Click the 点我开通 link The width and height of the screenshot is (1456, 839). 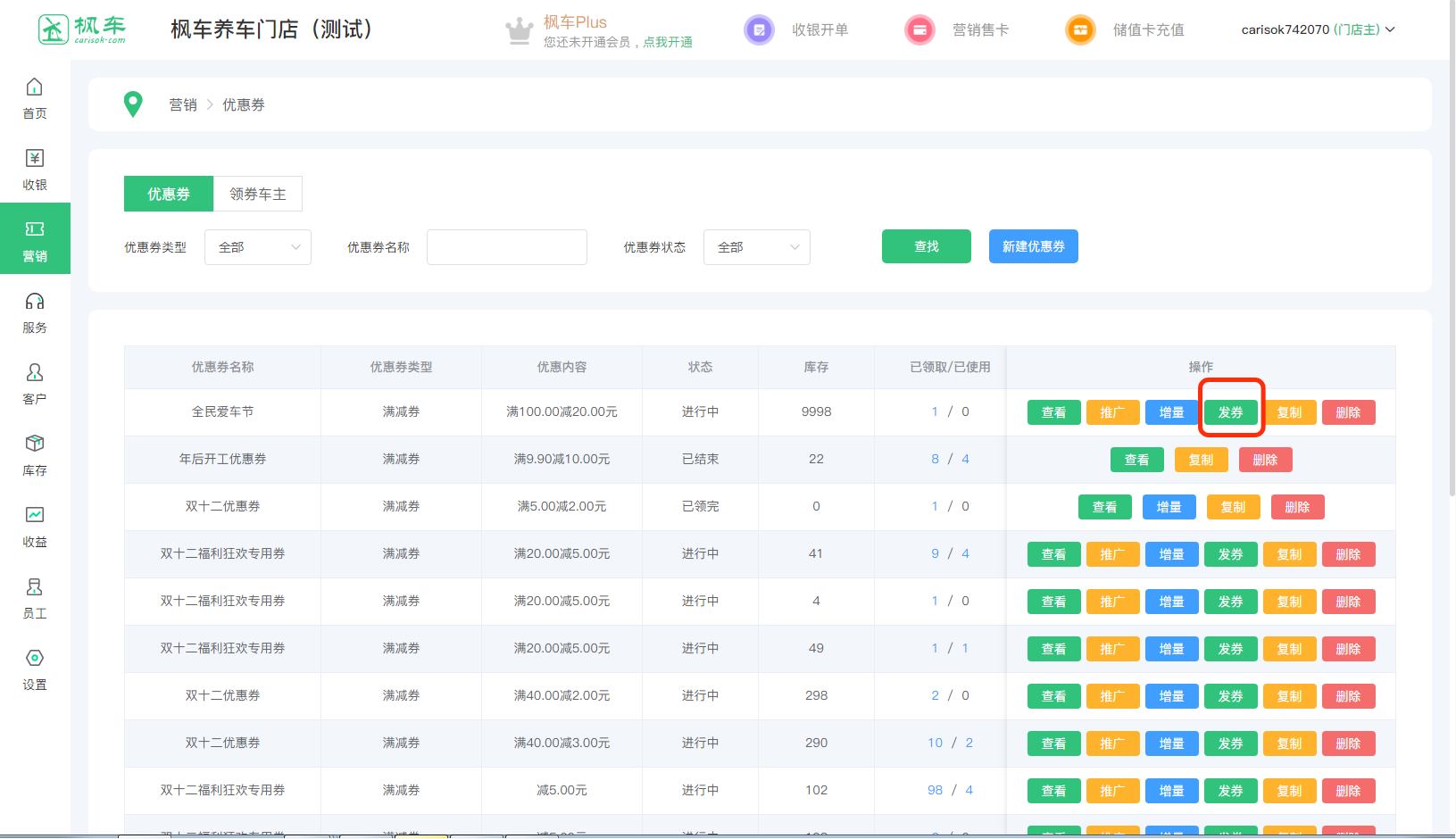coord(668,42)
